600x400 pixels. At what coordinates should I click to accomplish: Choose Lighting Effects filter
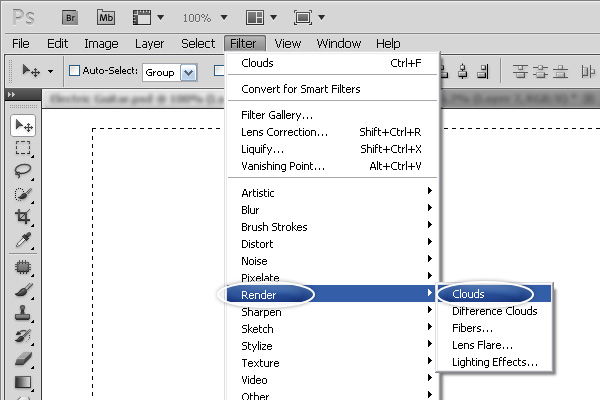[494, 362]
